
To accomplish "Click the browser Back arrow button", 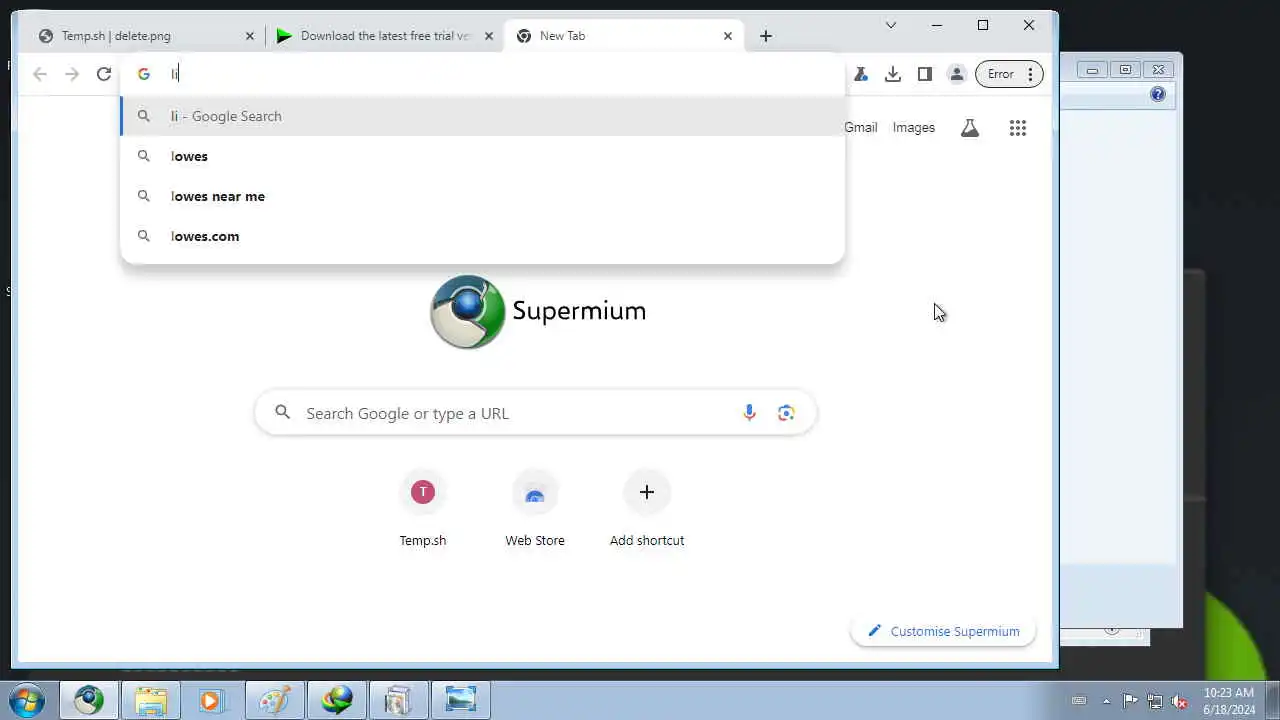I will pyautogui.click(x=40, y=74).
